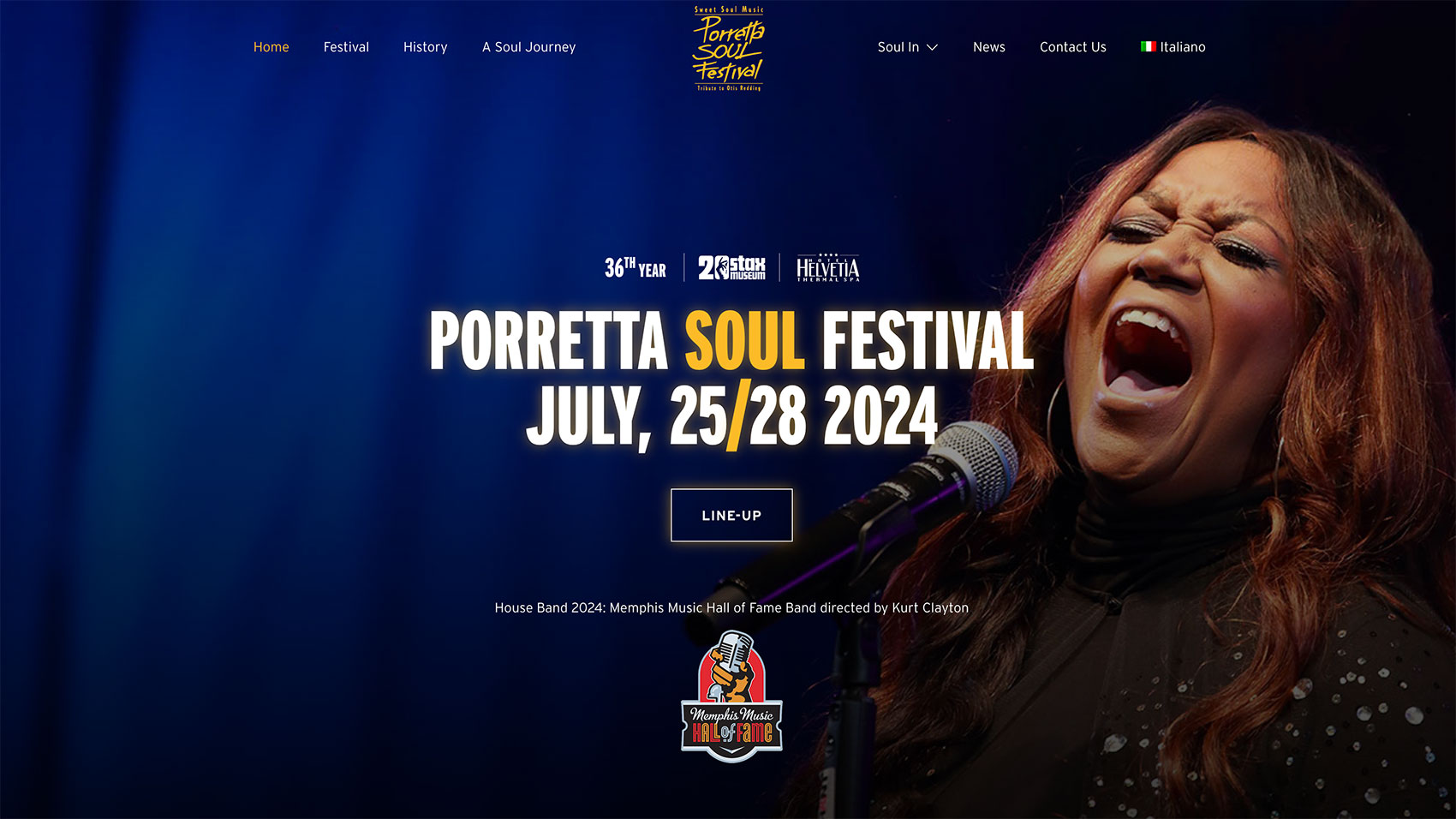
Task: Click the Stax Museum 20 logo
Action: [x=731, y=268]
